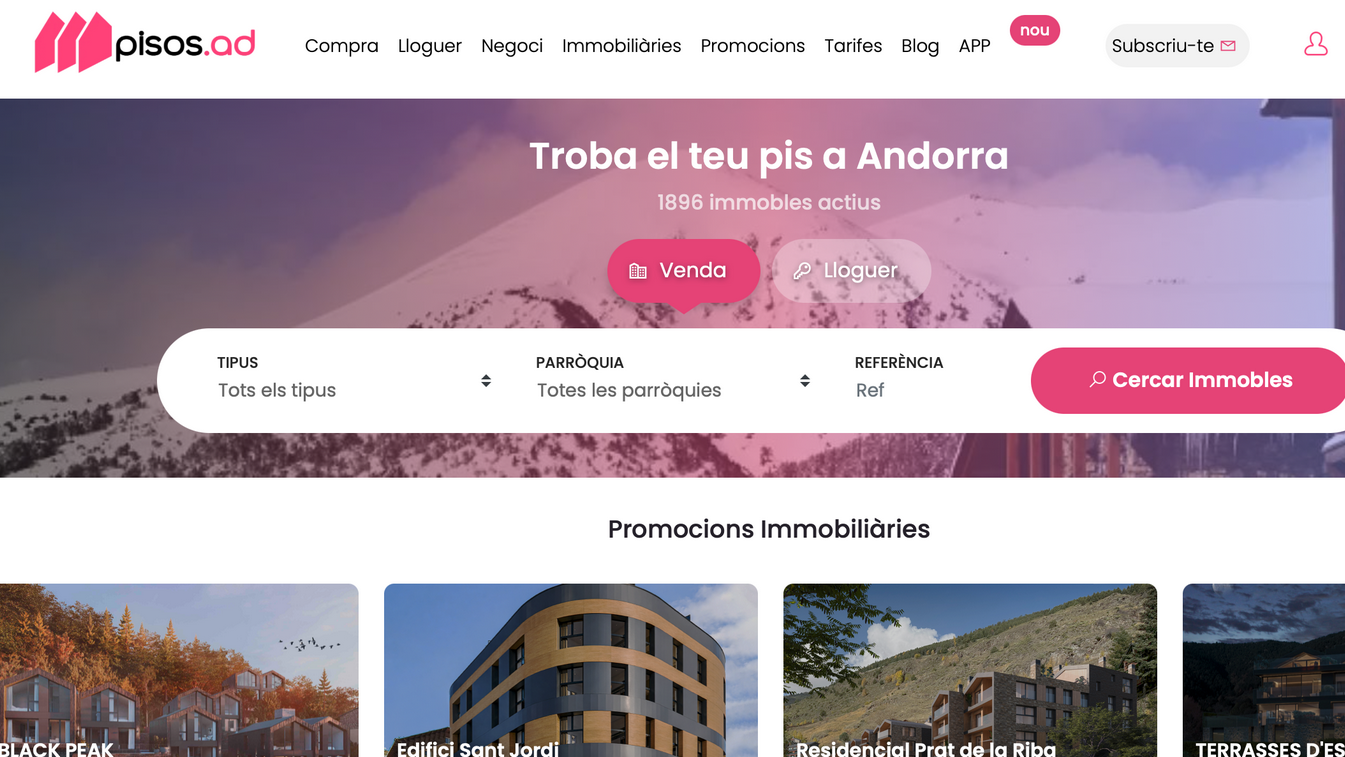Click the pink 'nou' badge
Screen dimensions: 1345x757
(x=1034, y=30)
